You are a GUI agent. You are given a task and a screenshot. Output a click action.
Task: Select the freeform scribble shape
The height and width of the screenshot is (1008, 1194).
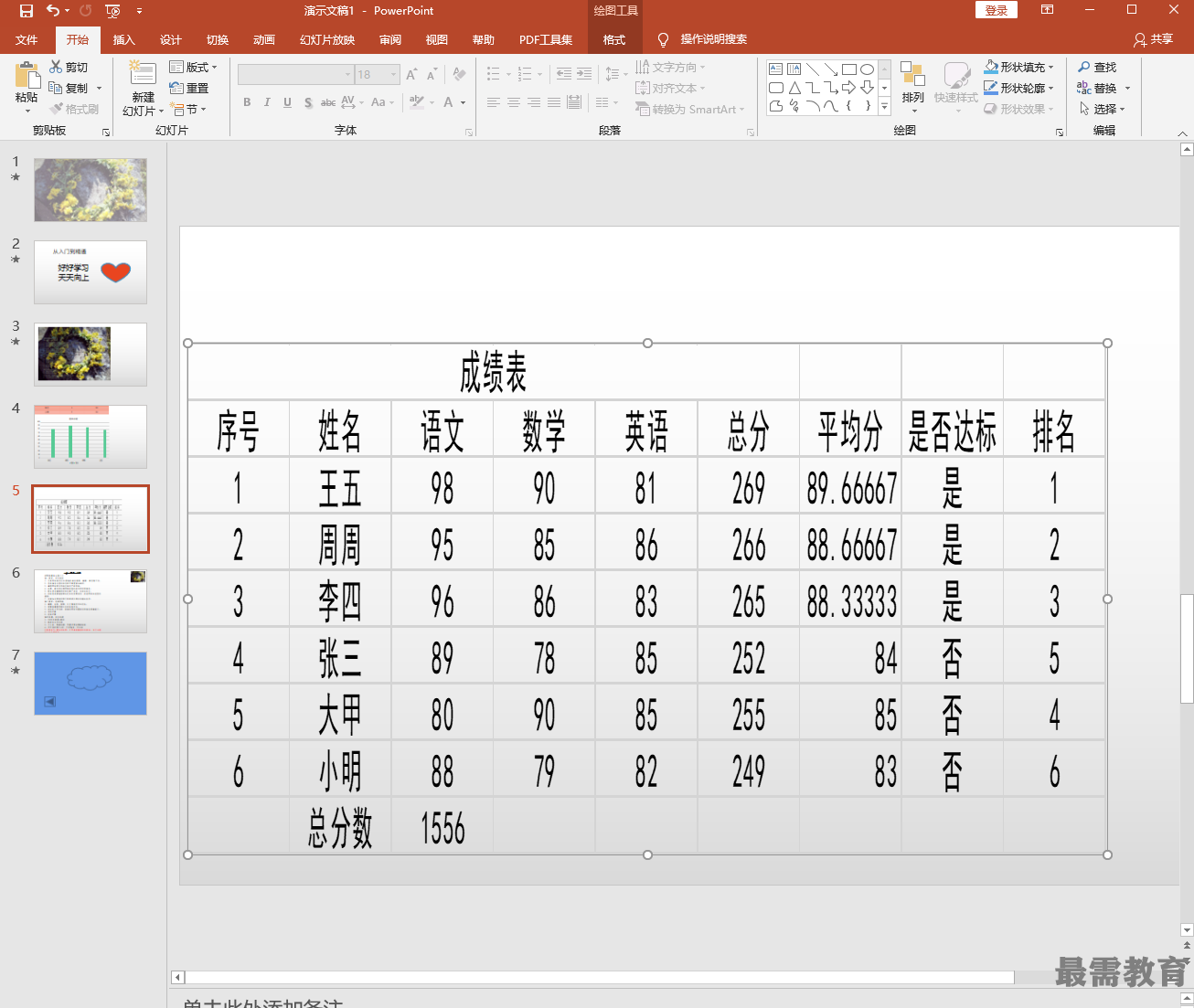(794, 106)
